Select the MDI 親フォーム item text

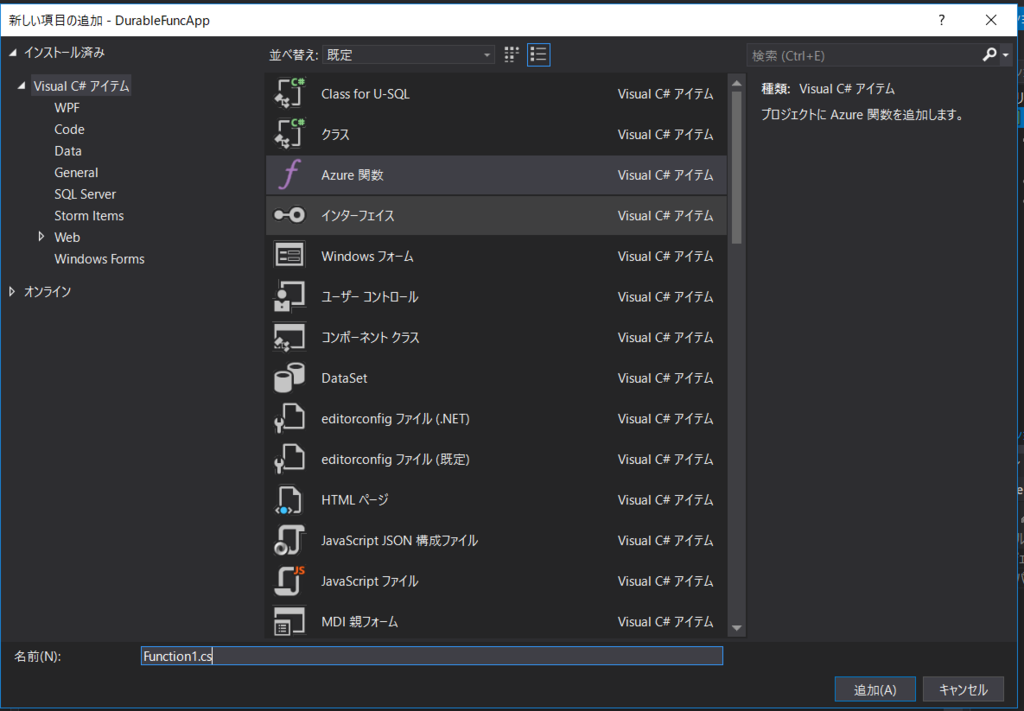[359, 622]
